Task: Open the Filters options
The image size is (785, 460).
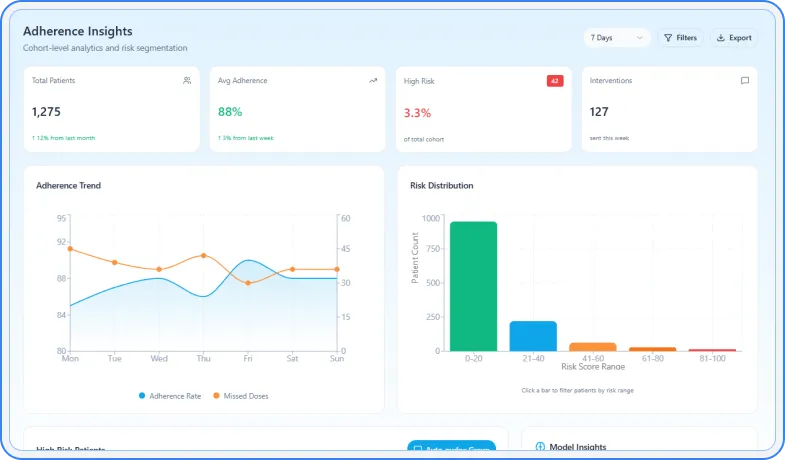Action: pyautogui.click(x=680, y=38)
